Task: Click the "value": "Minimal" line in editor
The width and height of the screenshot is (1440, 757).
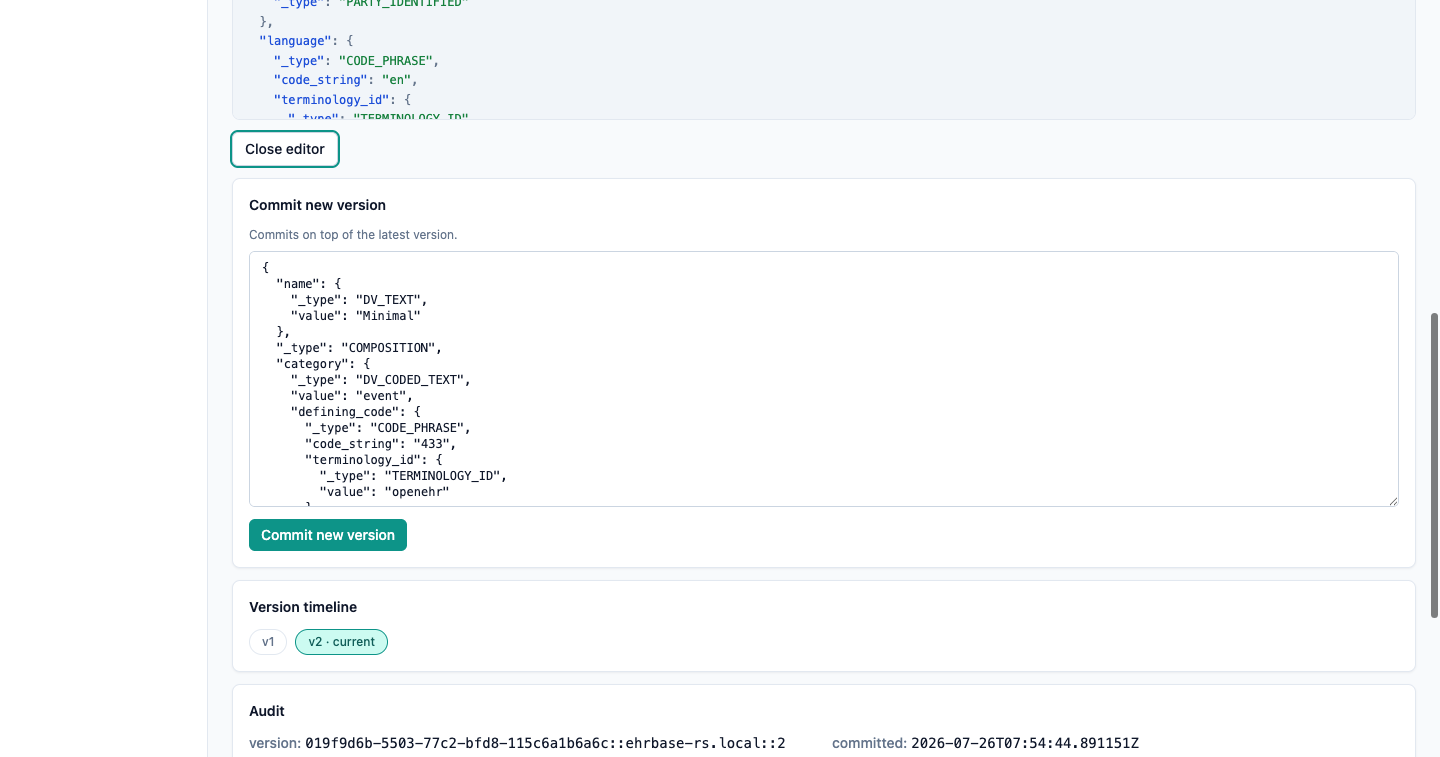Action: [355, 316]
